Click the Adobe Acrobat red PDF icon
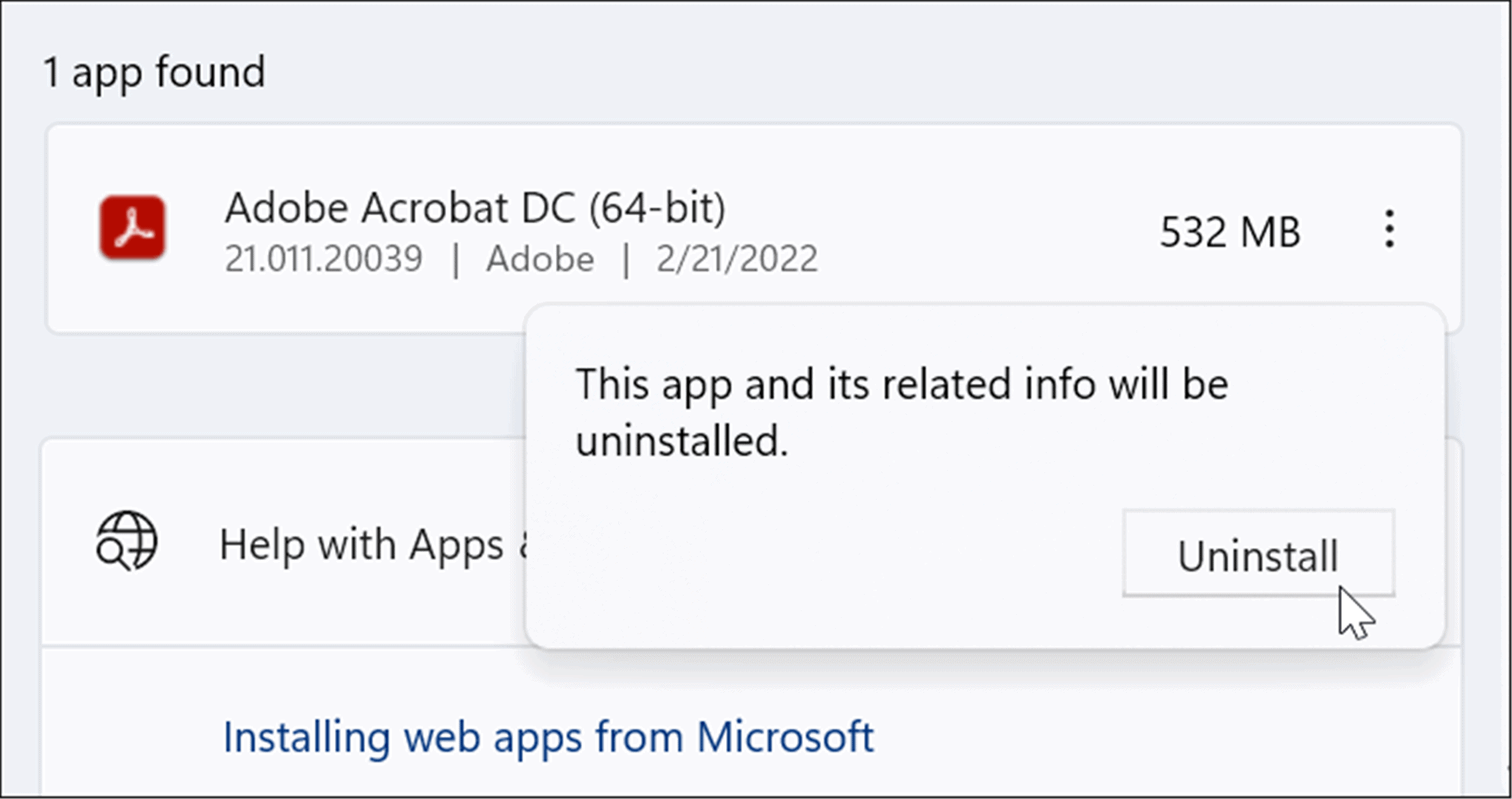The width and height of the screenshot is (1512, 799). pyautogui.click(x=133, y=228)
